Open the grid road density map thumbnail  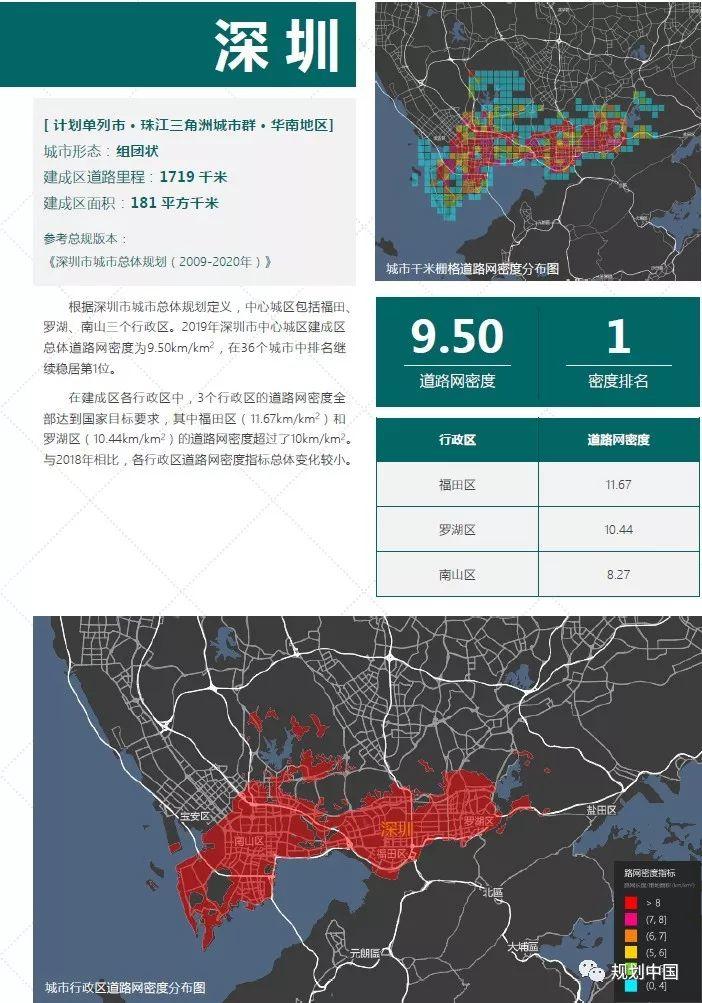click(538, 141)
